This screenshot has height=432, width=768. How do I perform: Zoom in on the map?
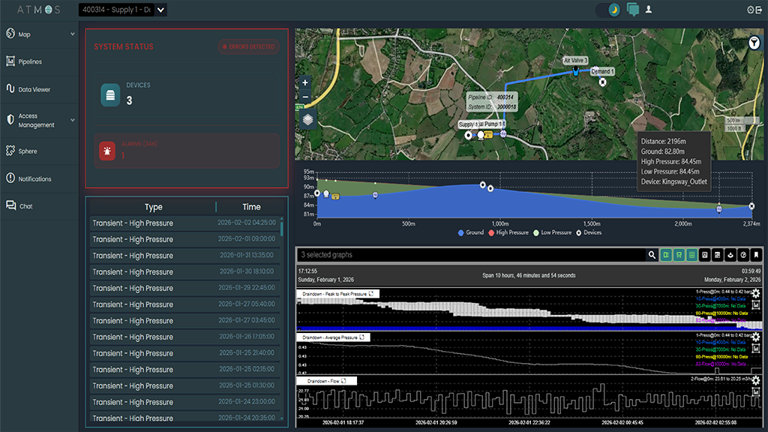point(306,83)
